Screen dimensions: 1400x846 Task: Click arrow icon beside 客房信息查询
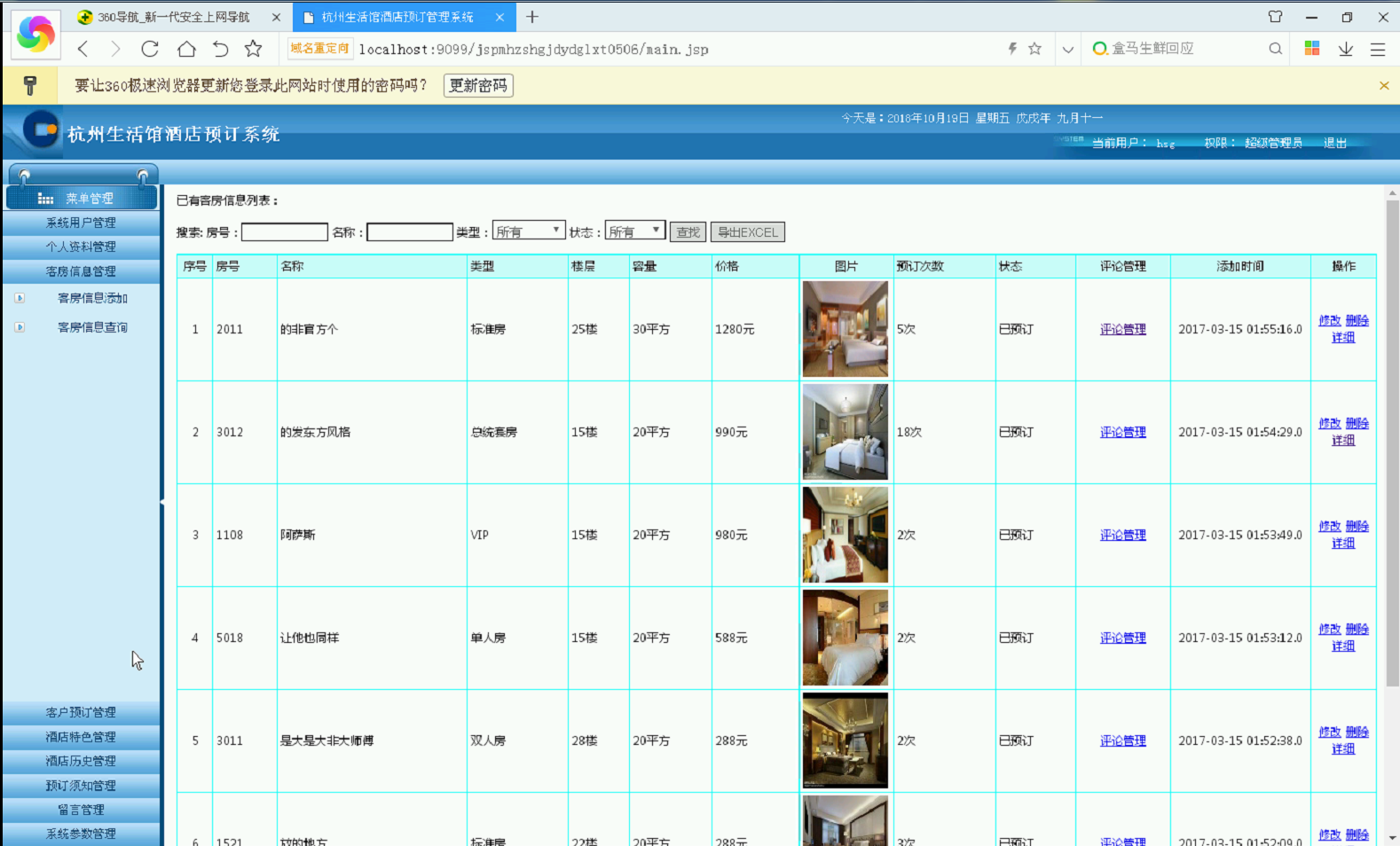point(20,327)
